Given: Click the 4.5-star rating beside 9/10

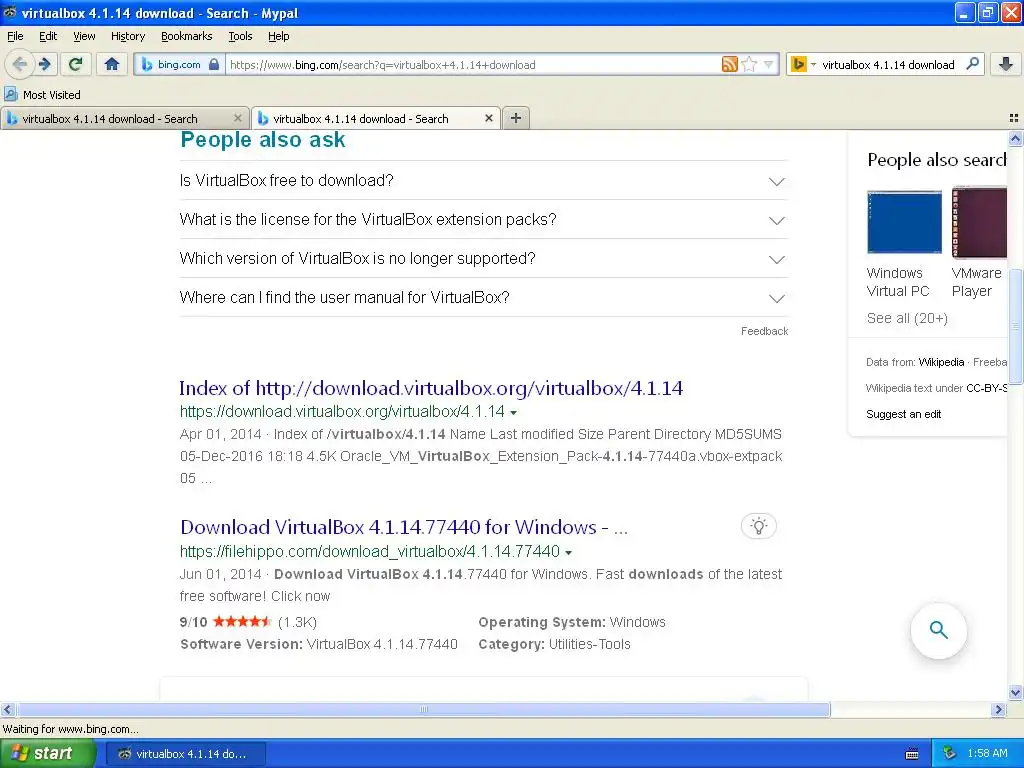Looking at the screenshot, I should click(242, 621).
